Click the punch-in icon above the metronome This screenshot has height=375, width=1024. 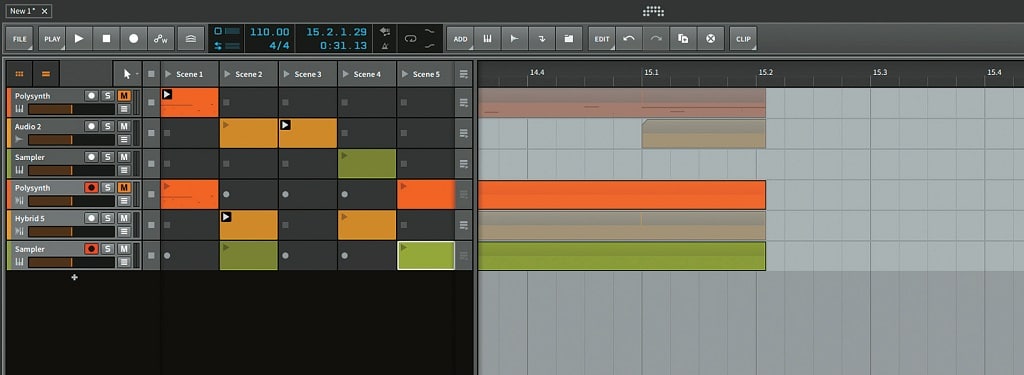[x=385, y=31]
